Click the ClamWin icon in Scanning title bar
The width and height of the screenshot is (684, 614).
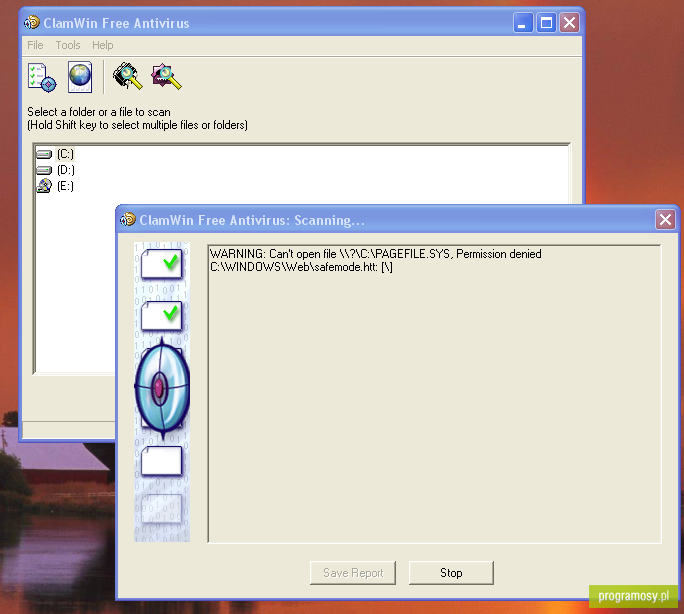point(128,219)
